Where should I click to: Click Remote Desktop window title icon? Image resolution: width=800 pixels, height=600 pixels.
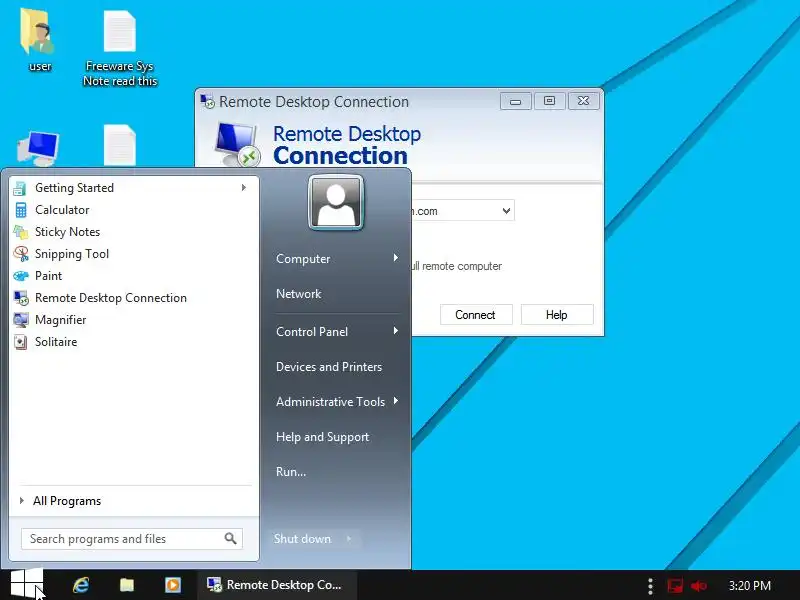[x=207, y=101]
